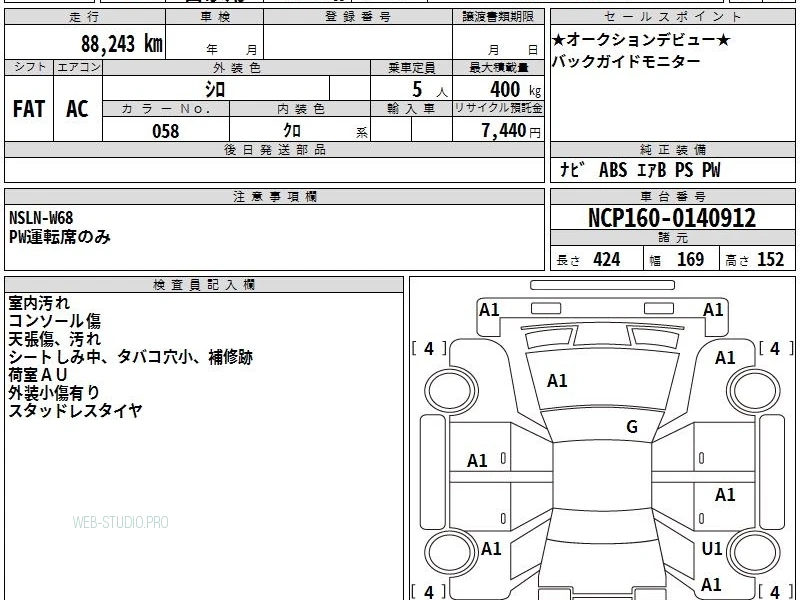
Task: Click the NSLN-W68 note
Action: coord(41,218)
